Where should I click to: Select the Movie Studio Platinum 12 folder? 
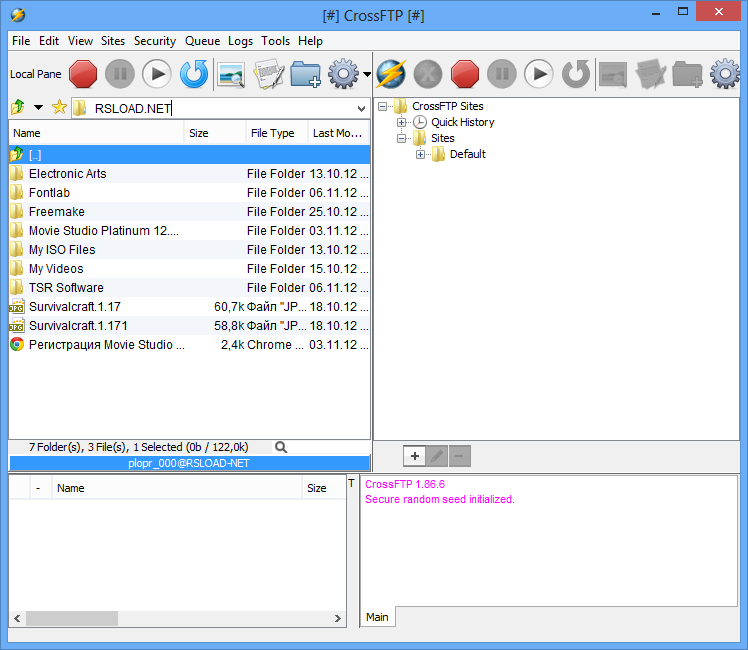tap(189, 231)
